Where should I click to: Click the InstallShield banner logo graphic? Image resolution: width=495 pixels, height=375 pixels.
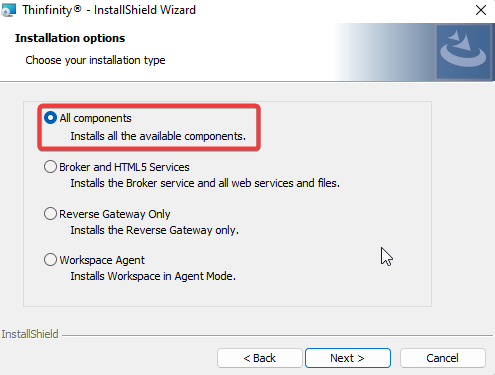[x=463, y=52]
